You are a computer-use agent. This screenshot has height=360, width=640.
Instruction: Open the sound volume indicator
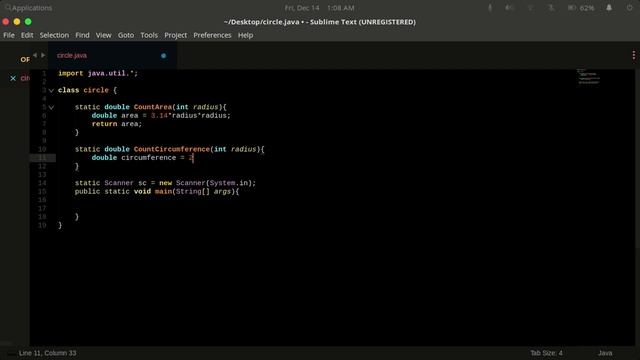pos(509,8)
